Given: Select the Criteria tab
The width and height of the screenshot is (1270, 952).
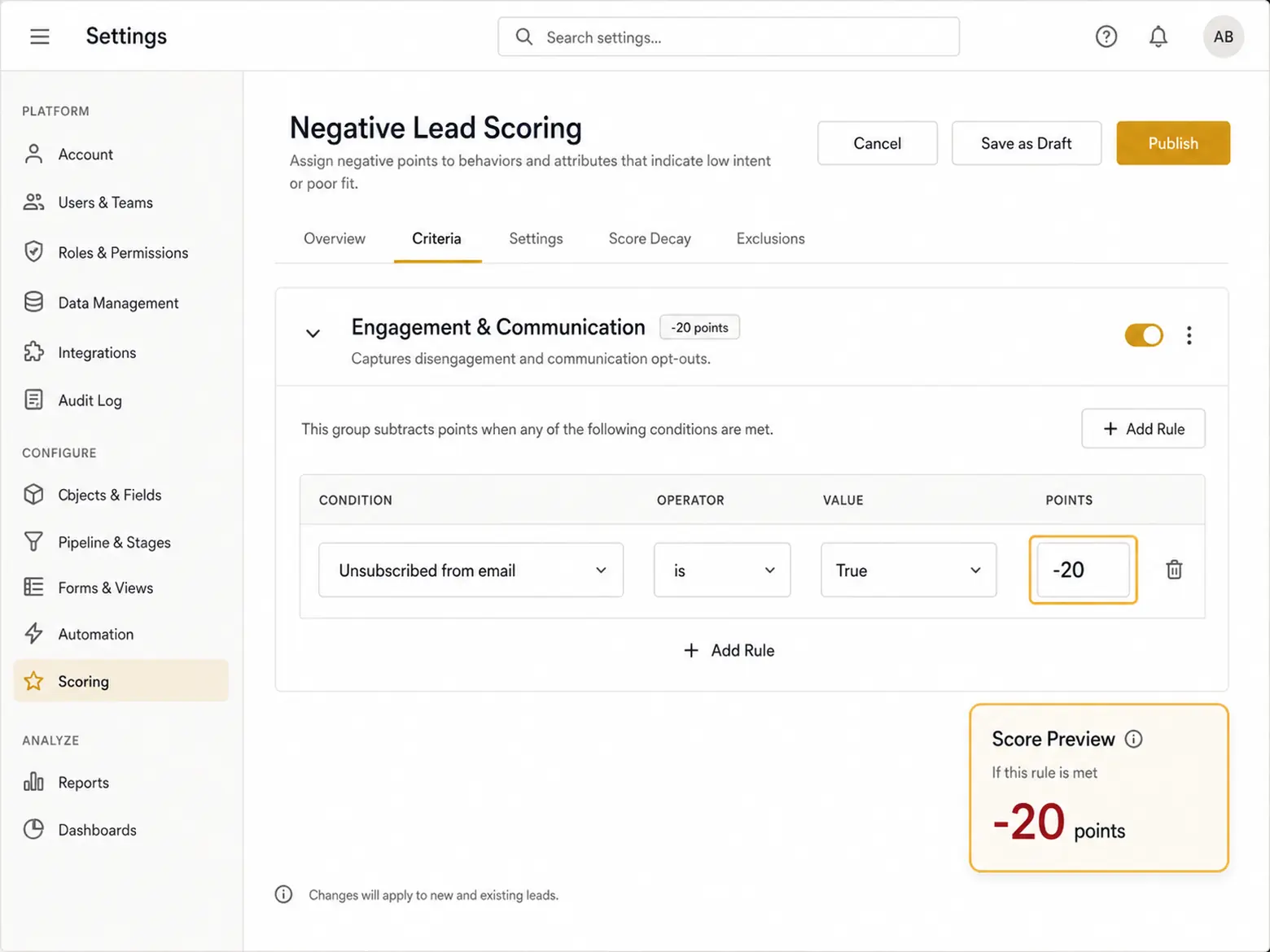Looking at the screenshot, I should [436, 238].
